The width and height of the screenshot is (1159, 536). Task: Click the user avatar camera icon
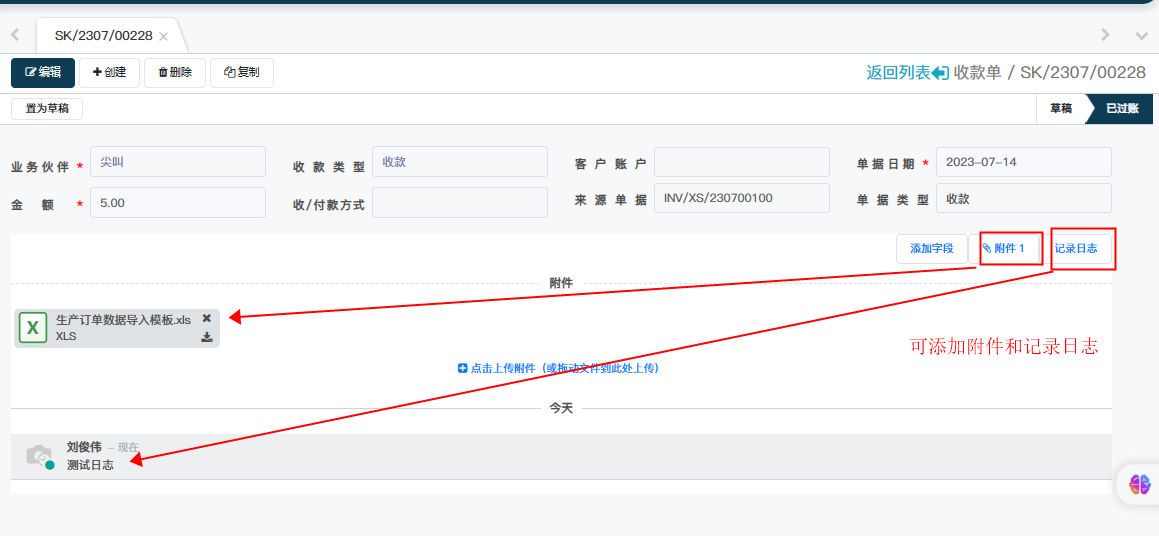click(x=39, y=456)
